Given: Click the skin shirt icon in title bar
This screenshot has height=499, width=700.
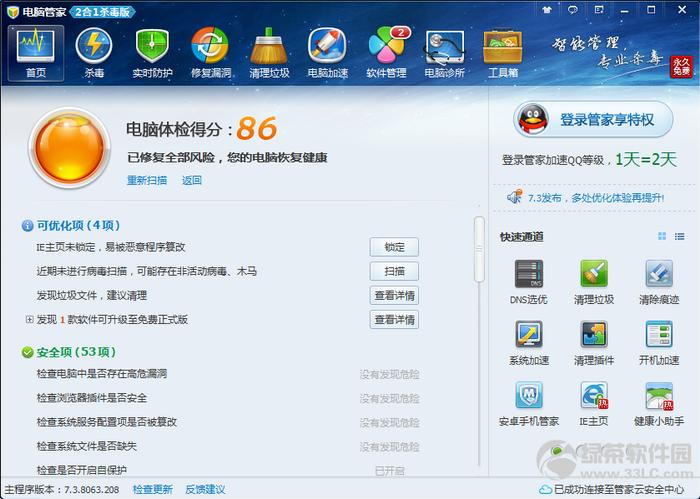Looking at the screenshot, I should click(x=547, y=10).
